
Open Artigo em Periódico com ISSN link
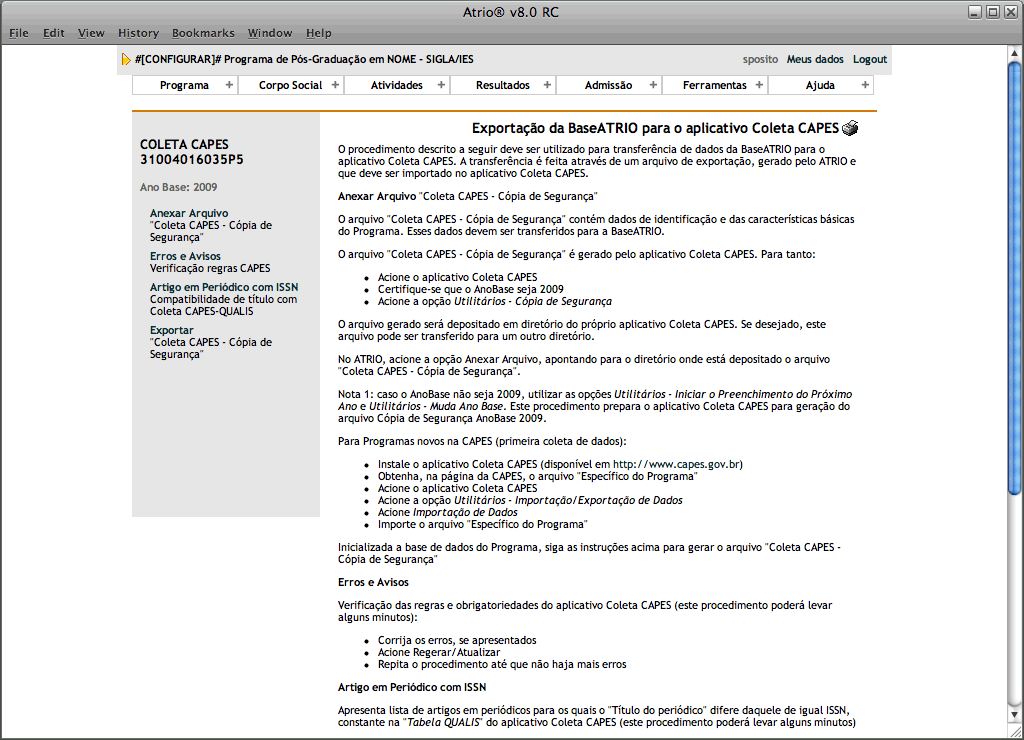224,287
